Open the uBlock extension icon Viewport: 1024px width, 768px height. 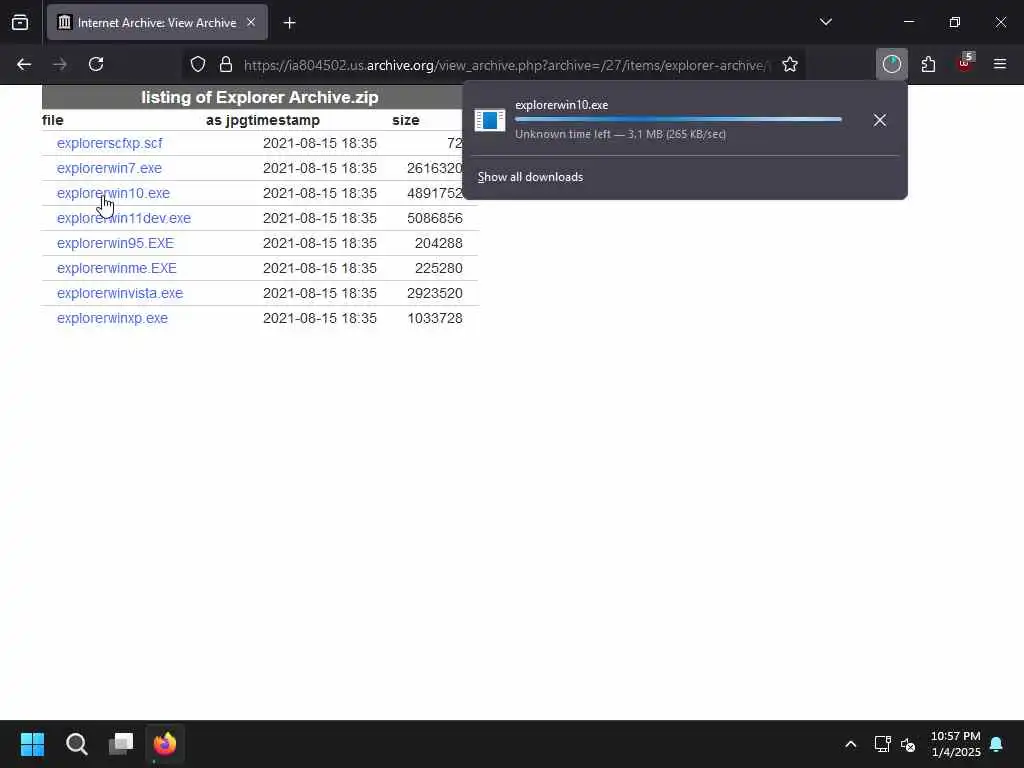[x=965, y=64]
